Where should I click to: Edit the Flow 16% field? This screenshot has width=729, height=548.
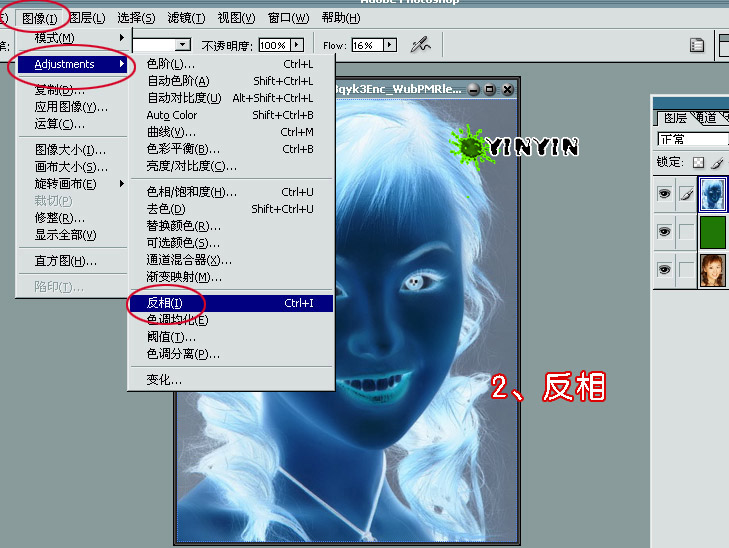click(x=367, y=45)
